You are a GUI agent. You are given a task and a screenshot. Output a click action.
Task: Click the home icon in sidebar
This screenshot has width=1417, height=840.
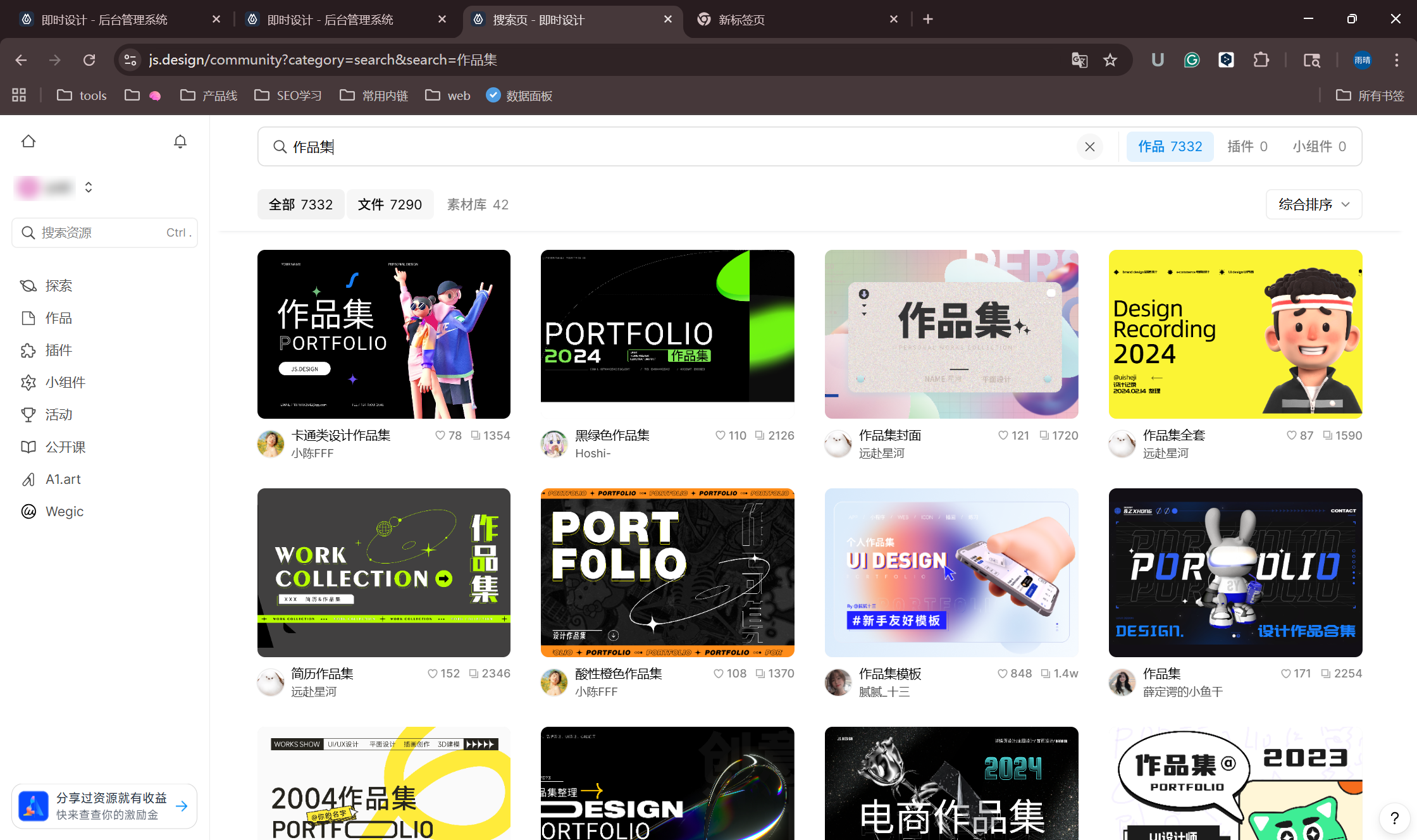(x=28, y=141)
